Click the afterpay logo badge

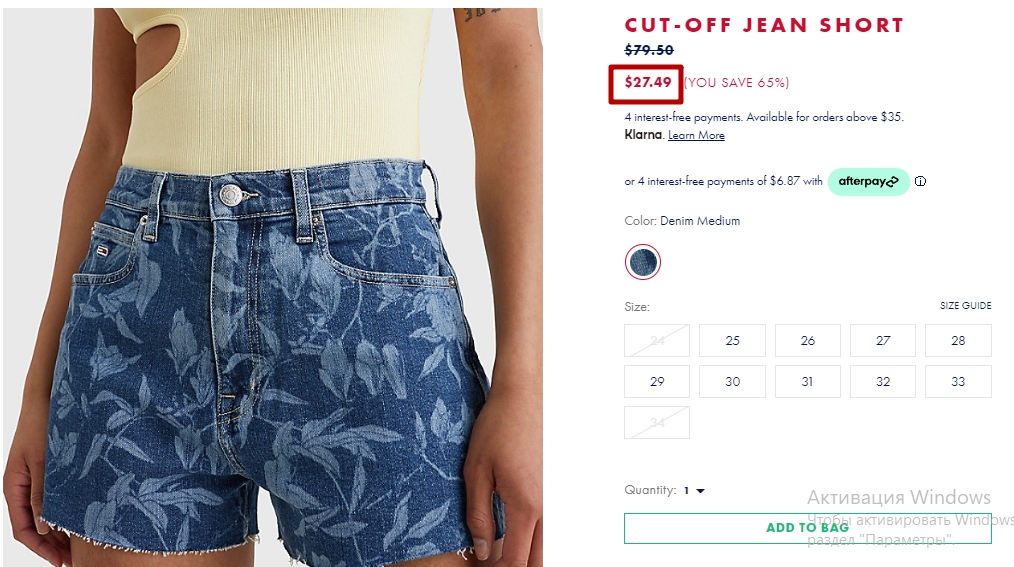(x=868, y=182)
